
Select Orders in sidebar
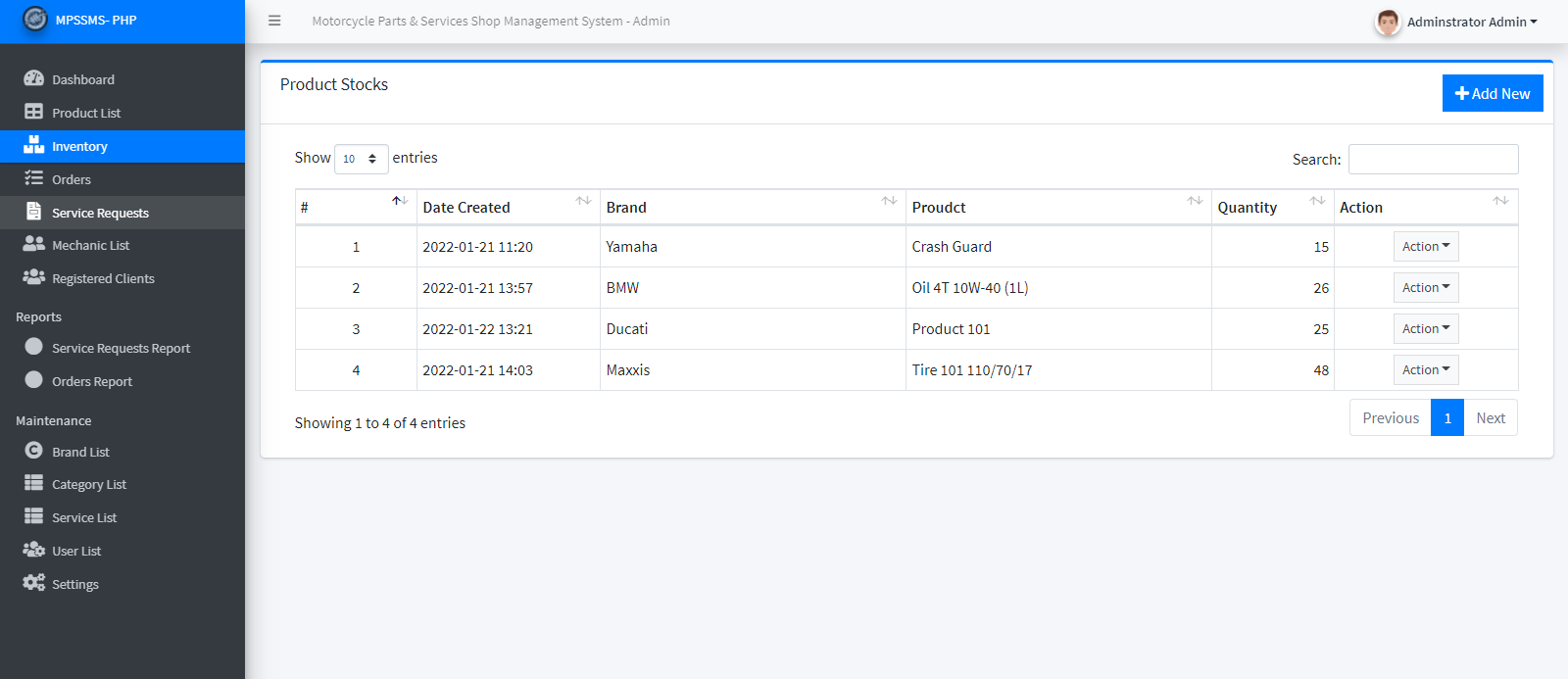122,179
